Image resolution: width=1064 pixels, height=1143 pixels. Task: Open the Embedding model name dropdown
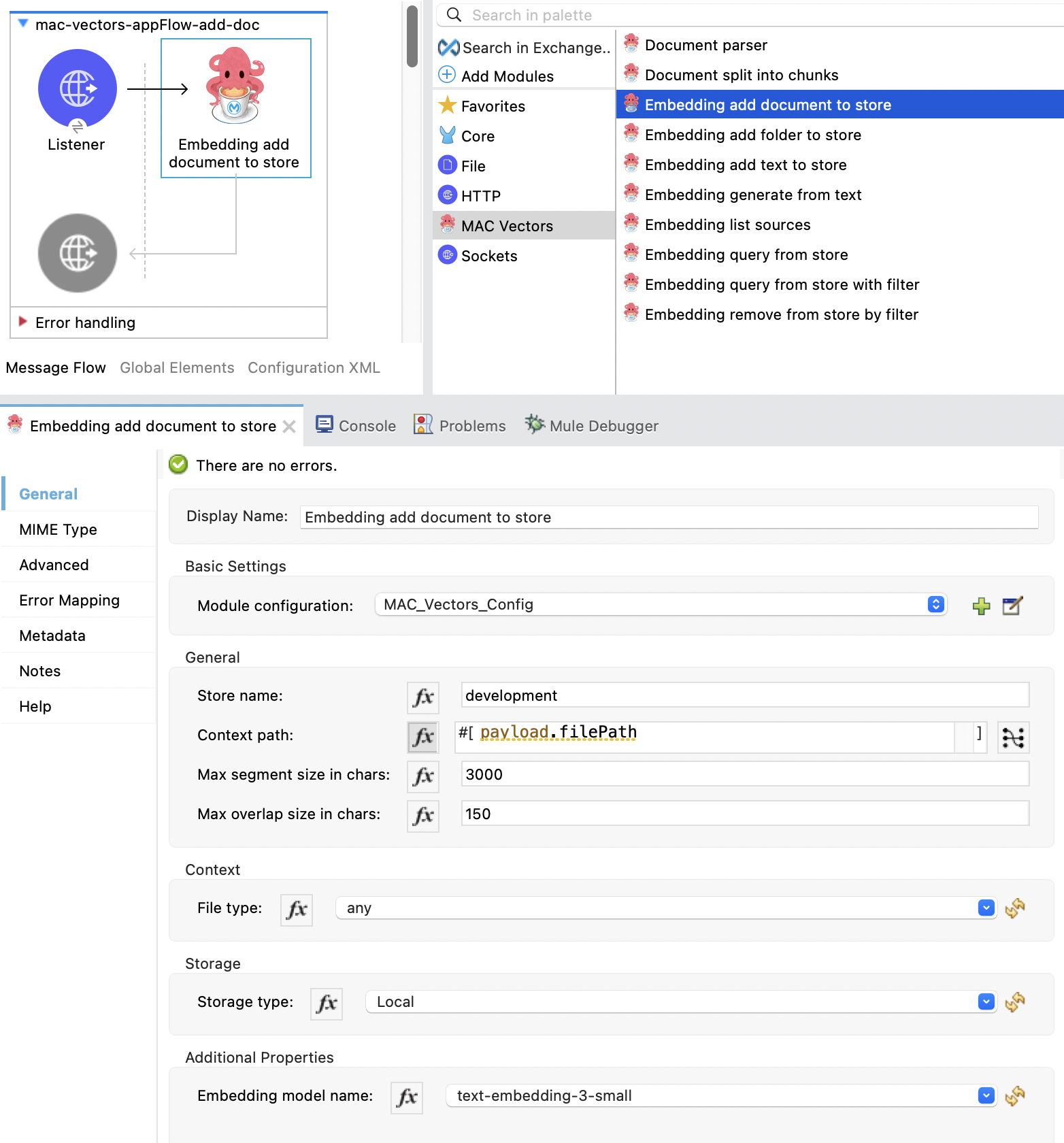click(722, 1095)
